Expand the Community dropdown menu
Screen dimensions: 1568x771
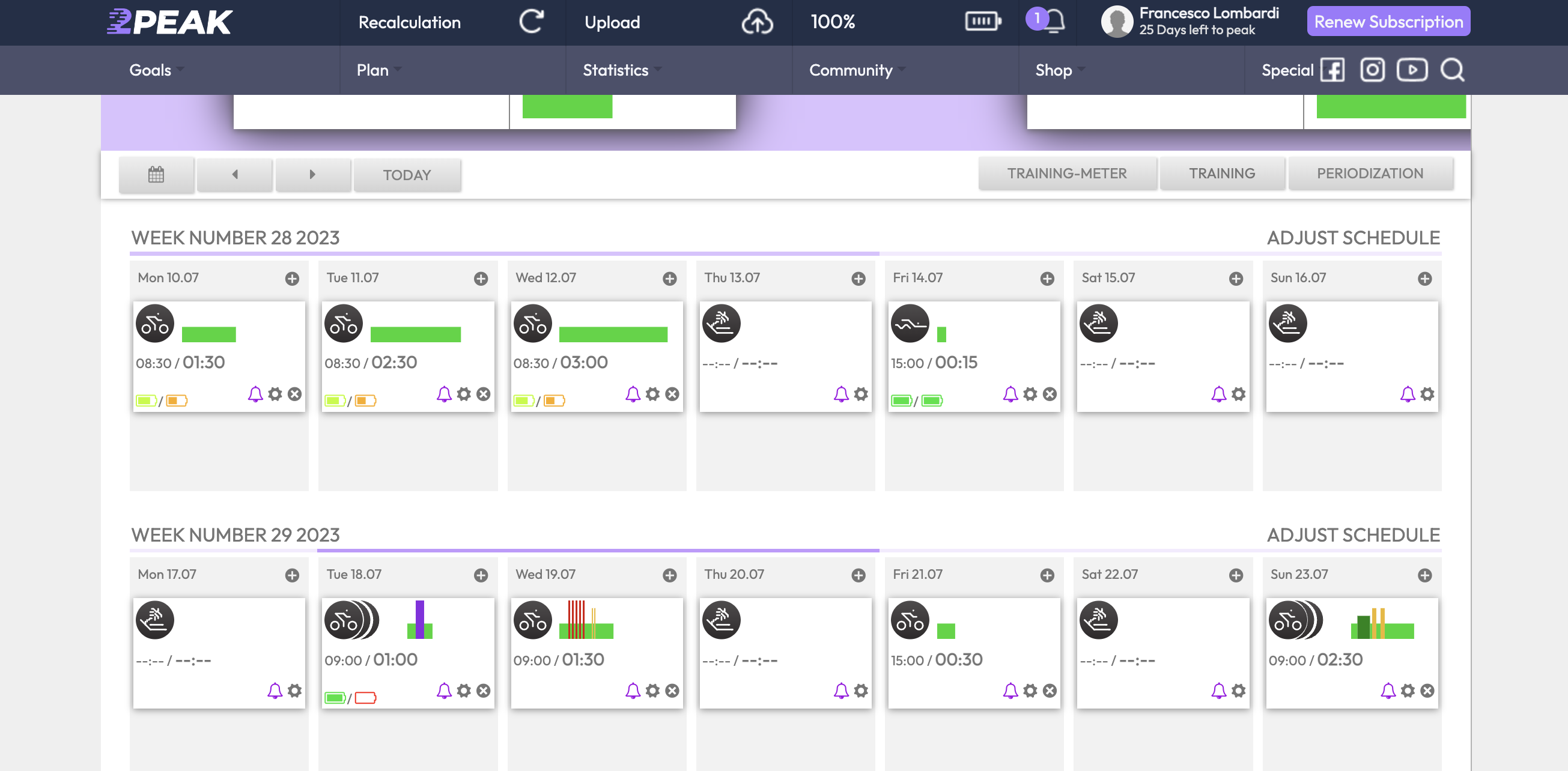point(857,70)
